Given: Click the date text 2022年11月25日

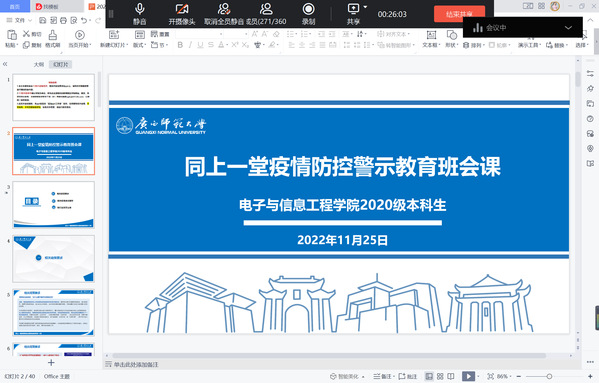Looking at the screenshot, I should (343, 240).
